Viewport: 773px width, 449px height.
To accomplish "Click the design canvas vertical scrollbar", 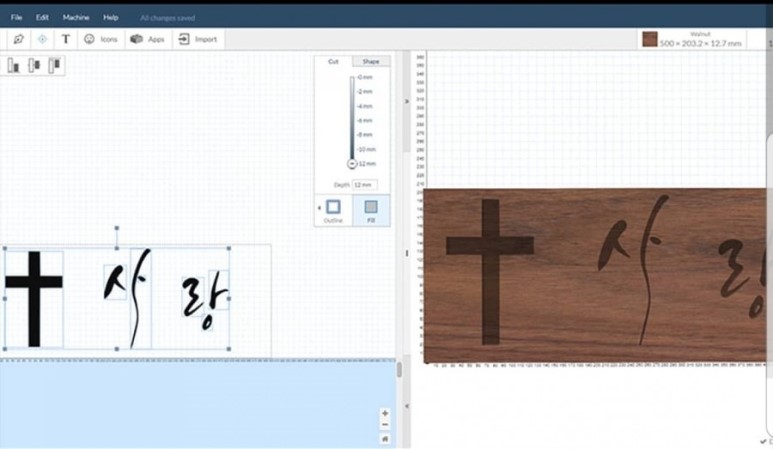I will click(399, 370).
